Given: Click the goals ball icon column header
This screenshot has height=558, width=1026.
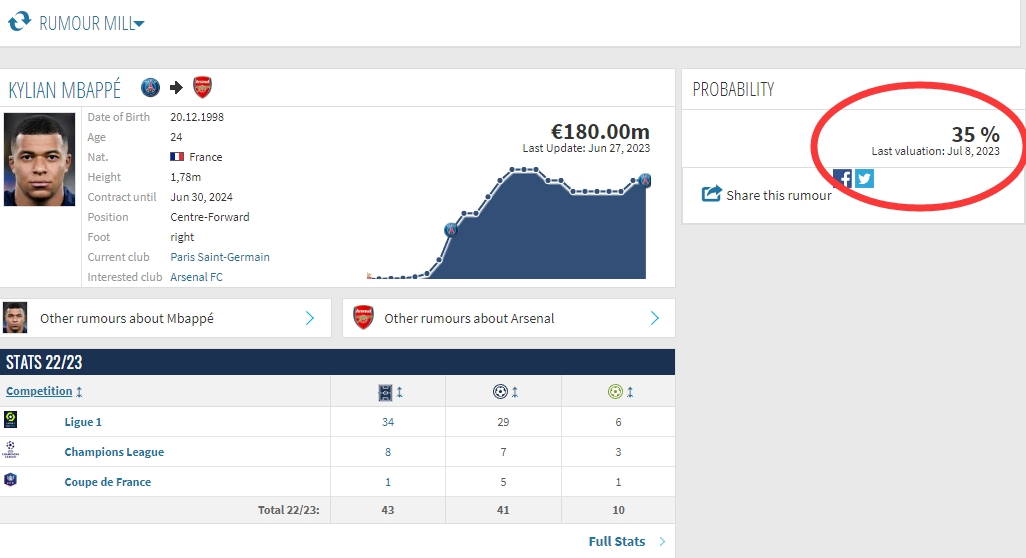Looking at the screenshot, I should click(x=500, y=392).
